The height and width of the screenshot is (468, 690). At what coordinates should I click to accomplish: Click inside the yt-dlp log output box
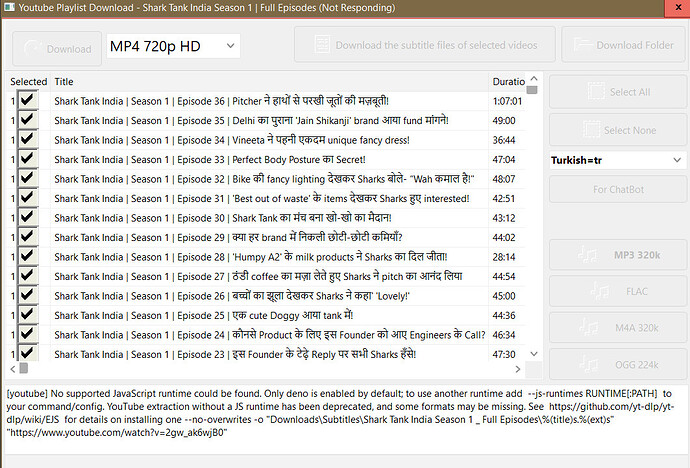346,419
